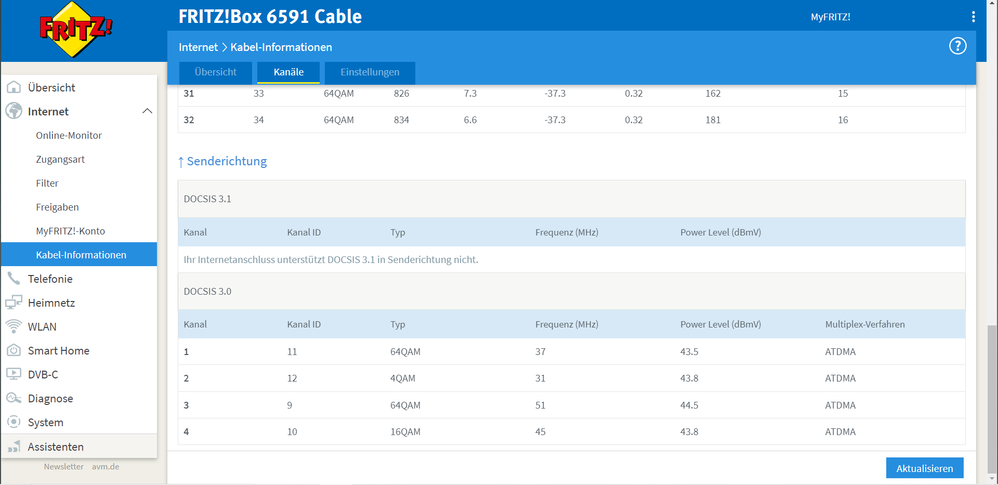The image size is (998, 485).
Task: Click the System icon
Action: [x=14, y=422]
